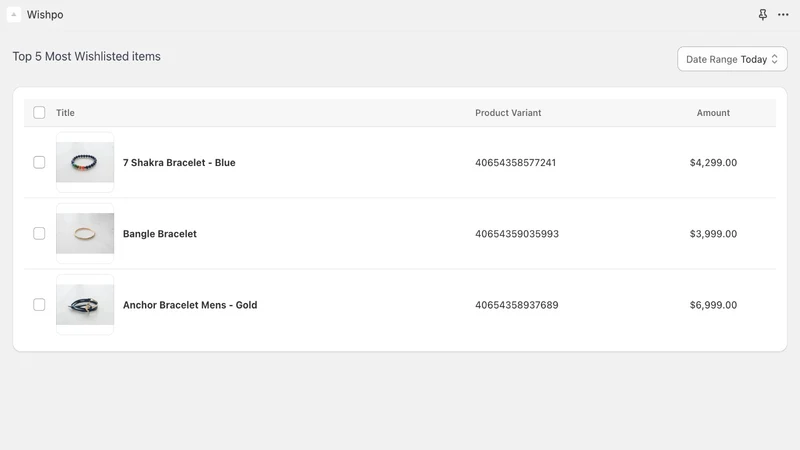
Task: Click the Wishpo app logo icon
Action: [14, 15]
